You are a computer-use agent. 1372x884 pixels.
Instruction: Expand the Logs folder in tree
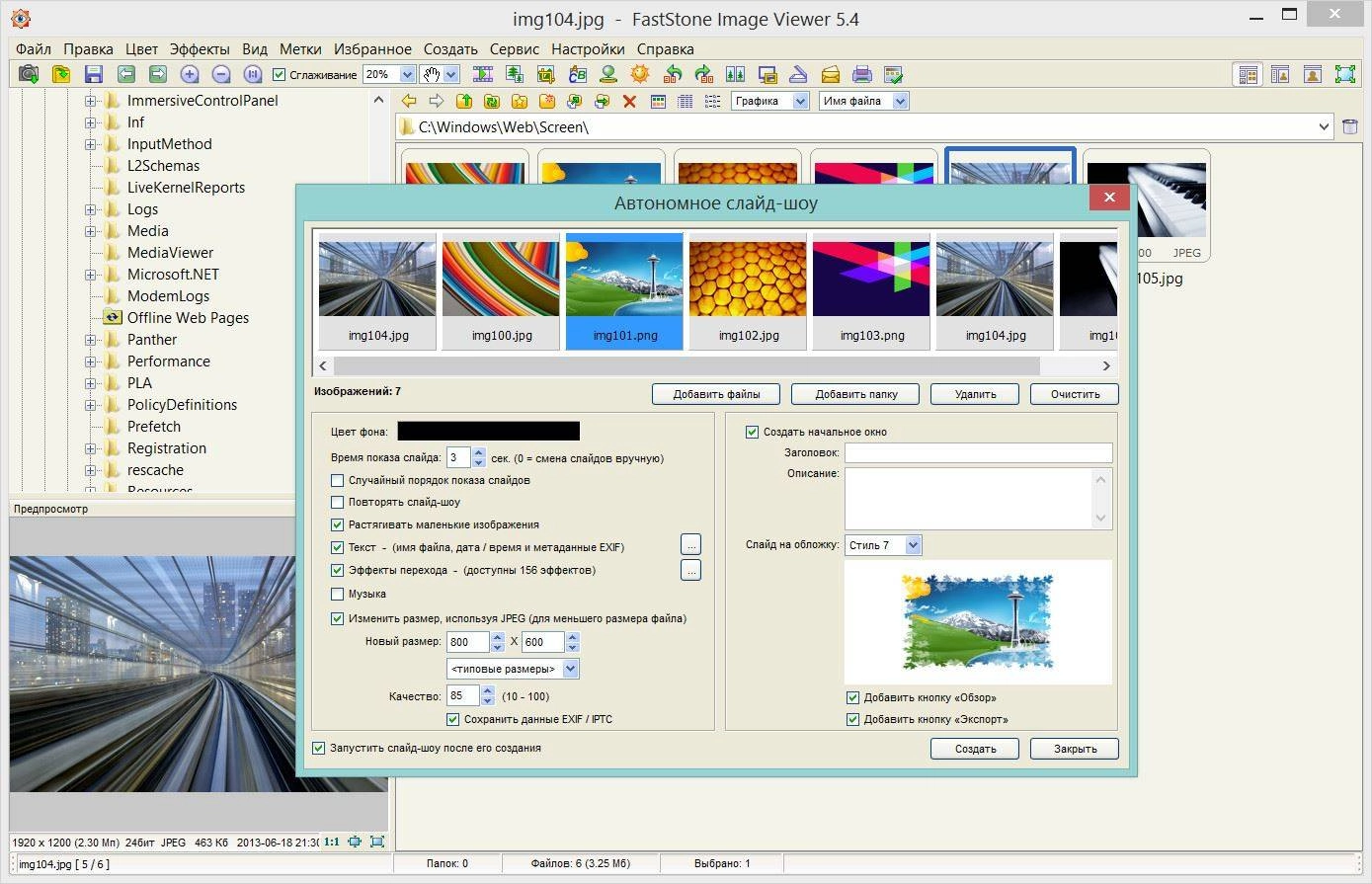click(x=90, y=209)
